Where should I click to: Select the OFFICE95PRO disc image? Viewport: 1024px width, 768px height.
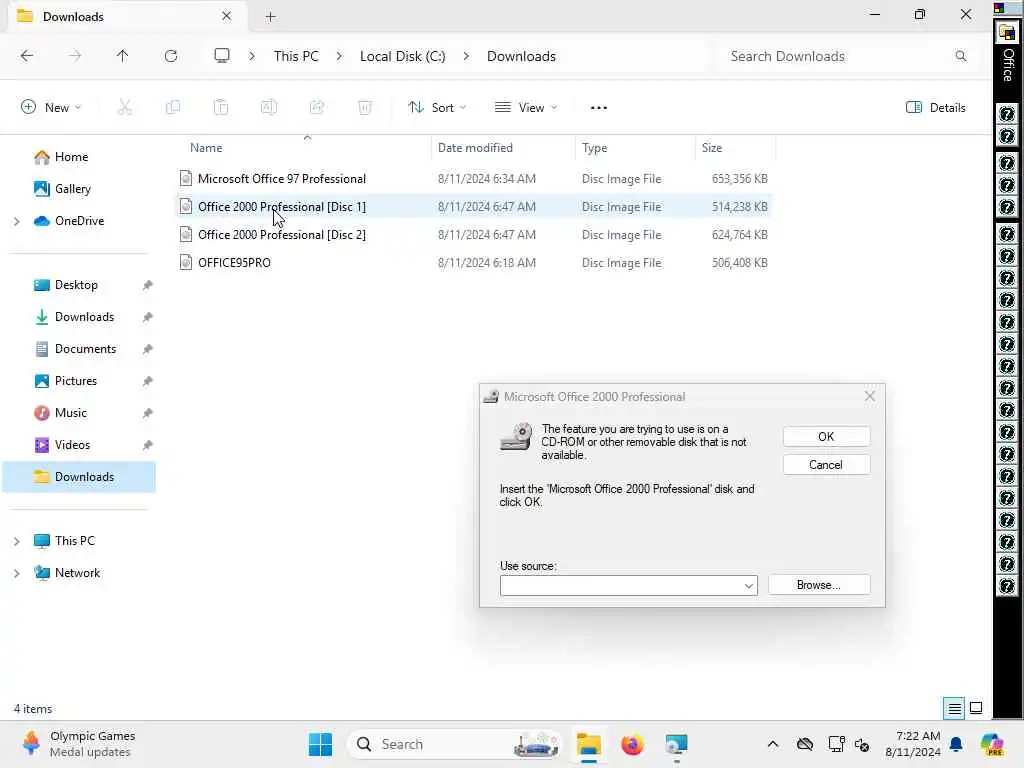474,263
